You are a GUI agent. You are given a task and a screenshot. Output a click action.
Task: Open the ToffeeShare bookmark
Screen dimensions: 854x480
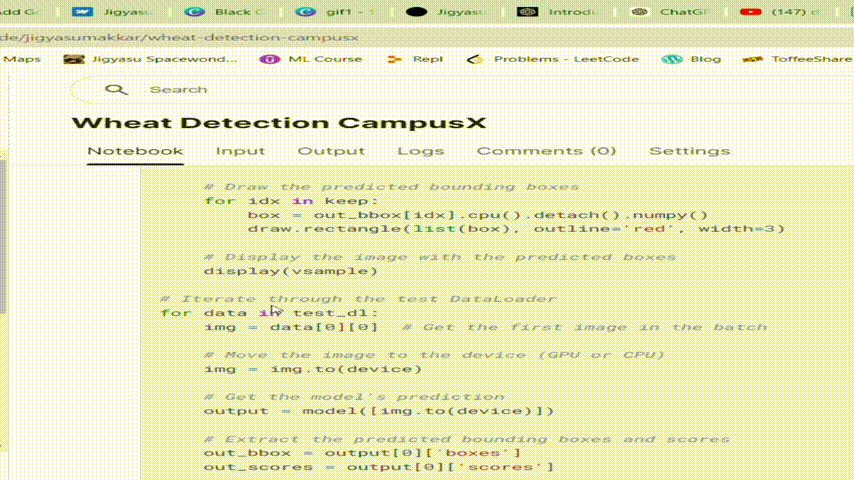coord(797,59)
